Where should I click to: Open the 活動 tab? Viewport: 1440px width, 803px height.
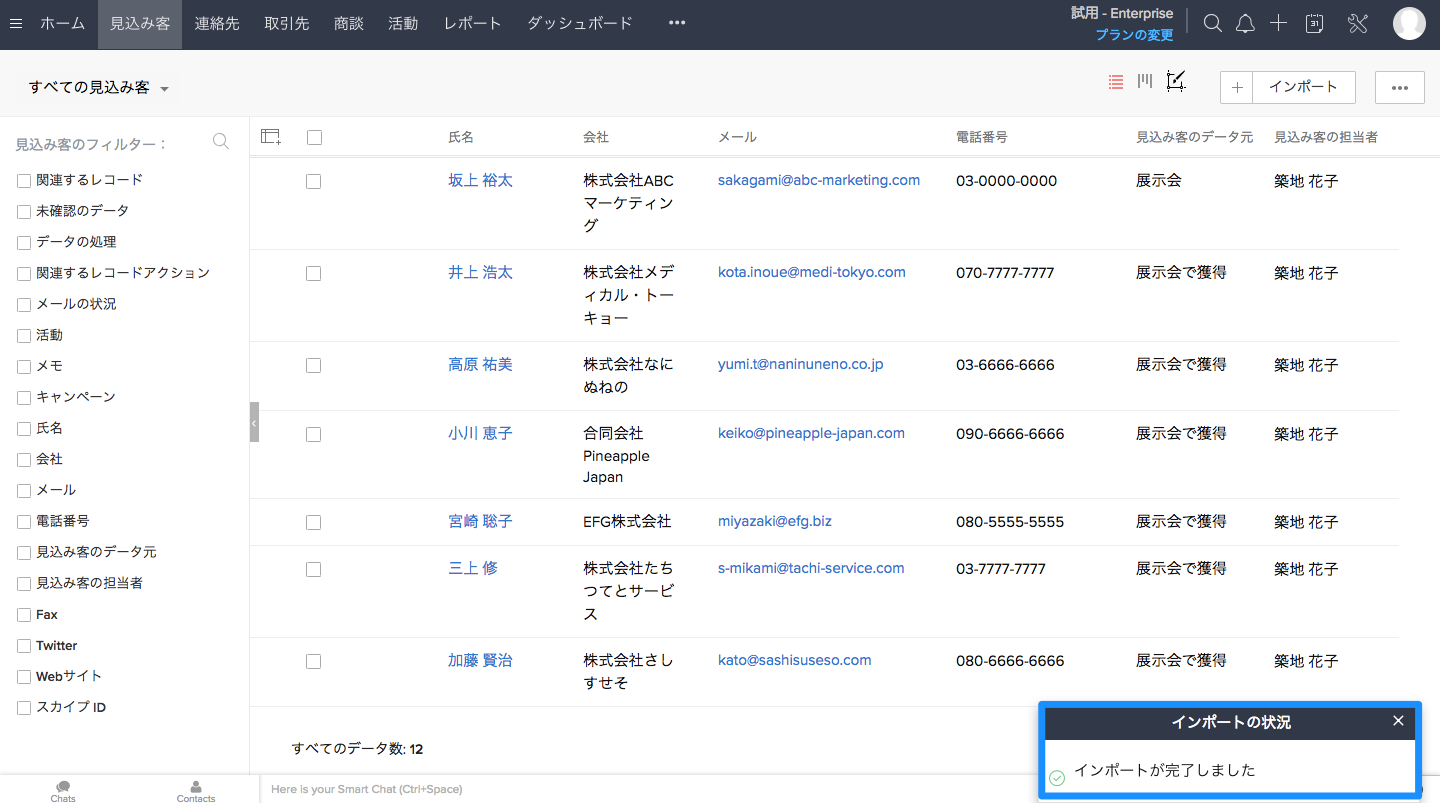[x=403, y=24]
